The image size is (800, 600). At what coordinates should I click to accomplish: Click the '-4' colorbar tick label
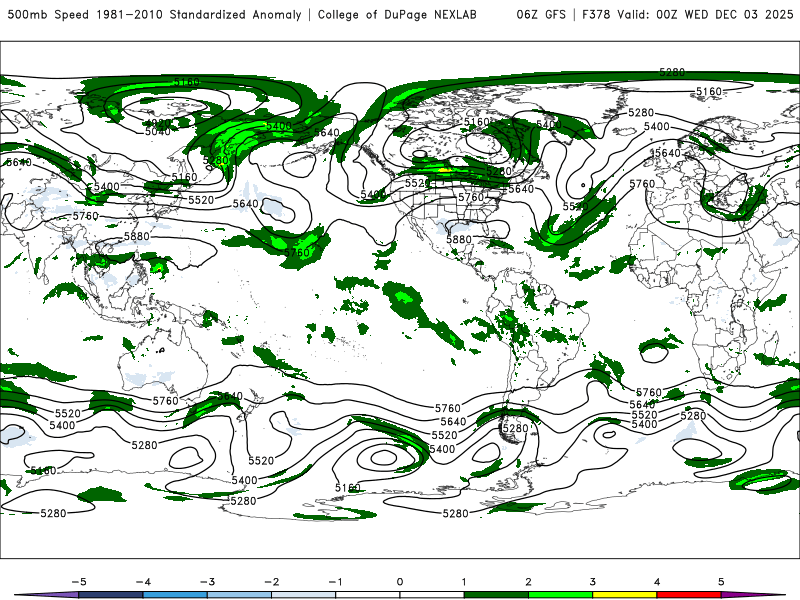(x=143, y=582)
